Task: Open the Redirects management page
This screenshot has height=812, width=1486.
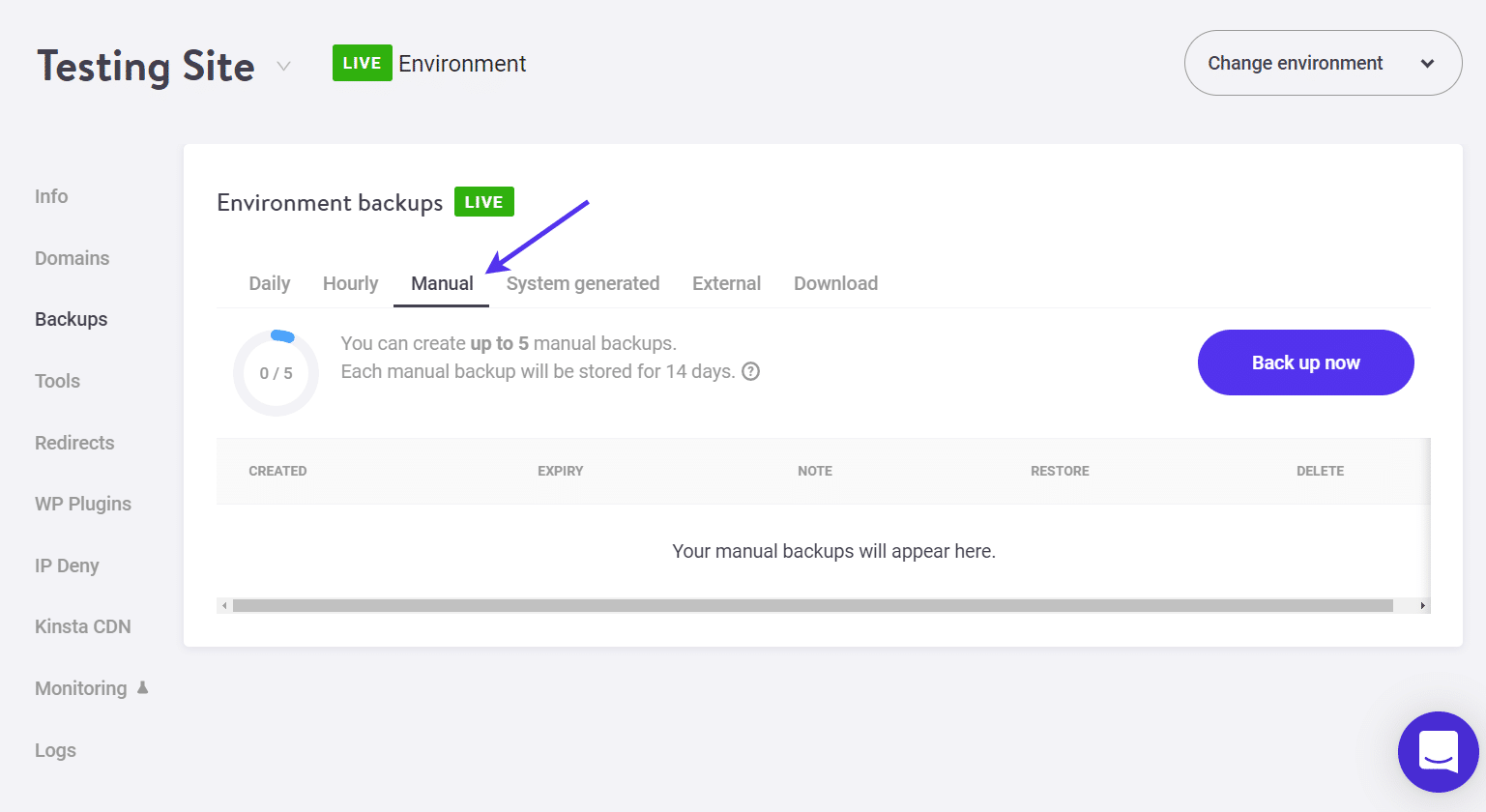Action: (x=74, y=443)
